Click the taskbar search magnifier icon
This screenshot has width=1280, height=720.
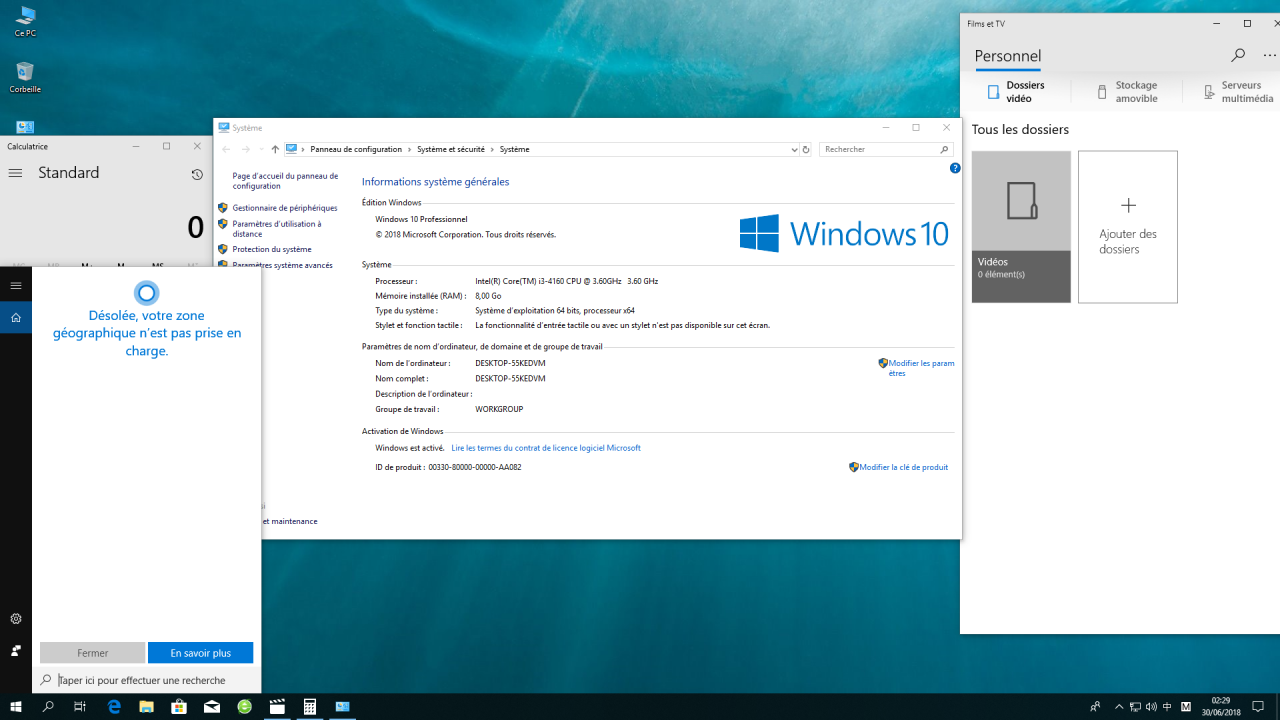pos(48,706)
